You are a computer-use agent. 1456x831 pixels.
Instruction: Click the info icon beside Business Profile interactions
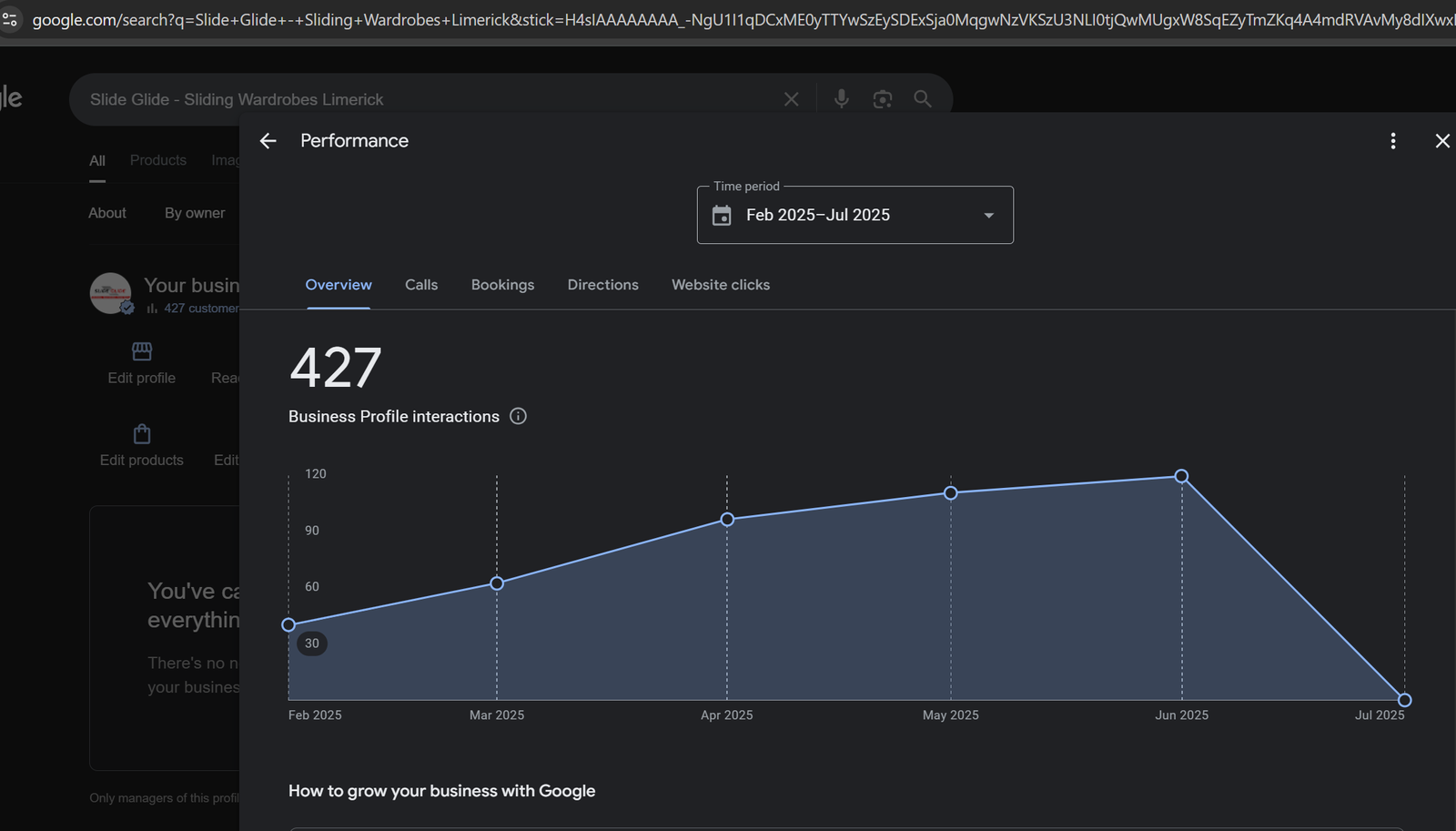pyautogui.click(x=518, y=416)
